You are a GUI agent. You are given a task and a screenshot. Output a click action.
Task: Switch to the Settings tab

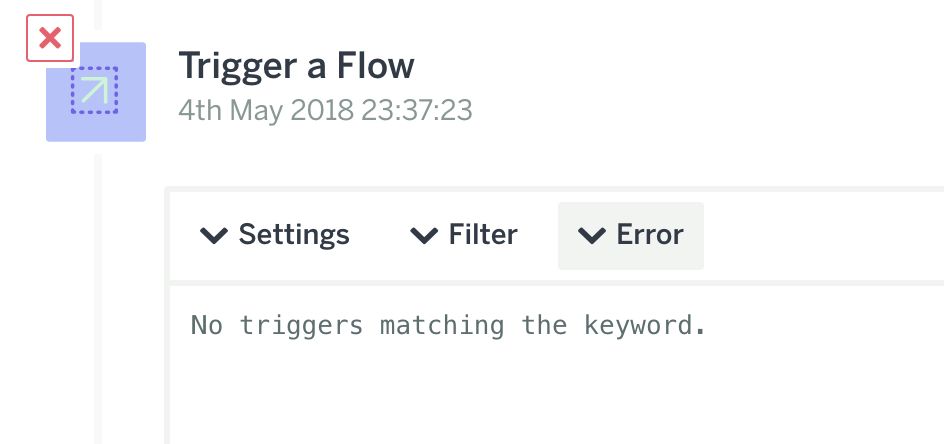pos(275,236)
